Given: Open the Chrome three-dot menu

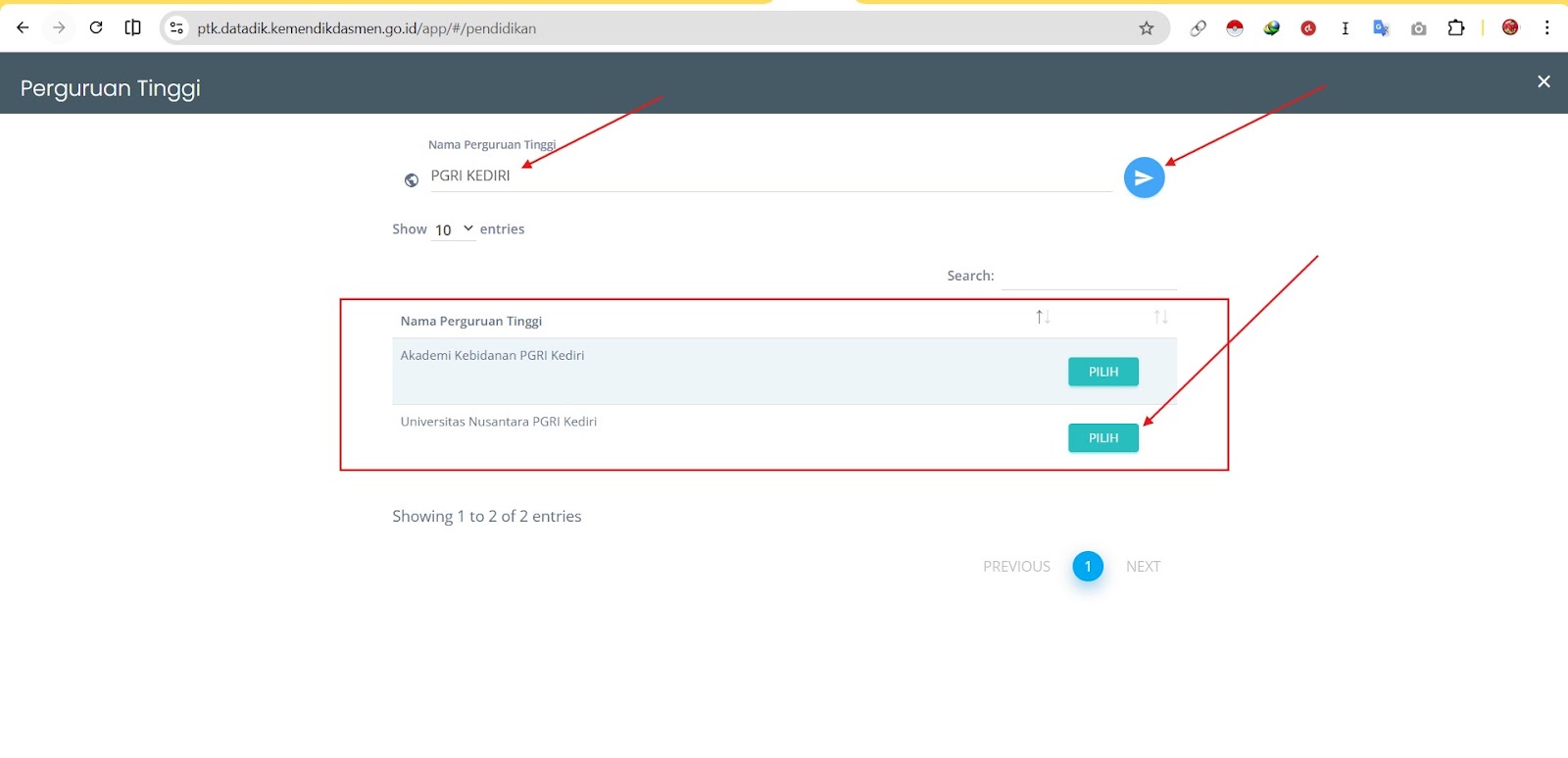Looking at the screenshot, I should (1547, 27).
